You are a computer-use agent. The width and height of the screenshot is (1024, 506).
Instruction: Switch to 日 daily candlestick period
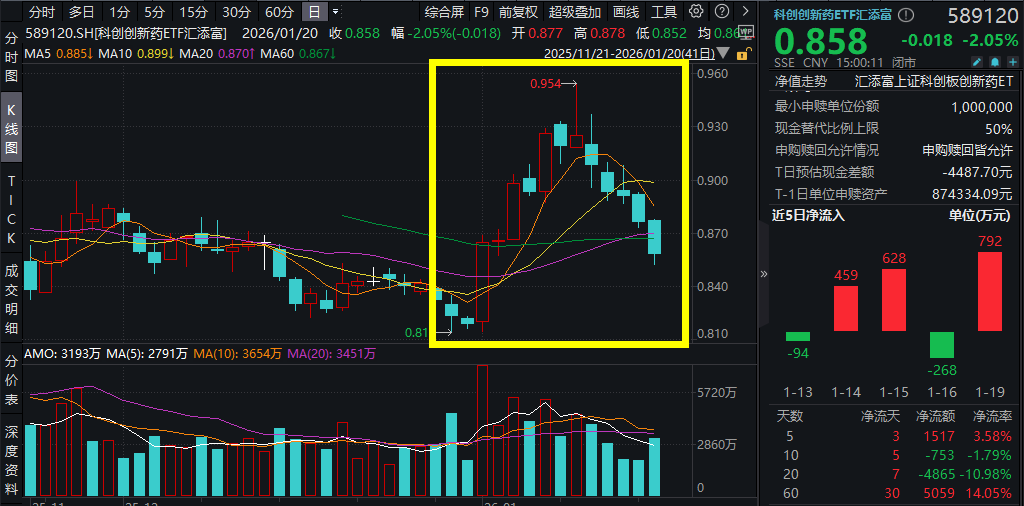[315, 13]
